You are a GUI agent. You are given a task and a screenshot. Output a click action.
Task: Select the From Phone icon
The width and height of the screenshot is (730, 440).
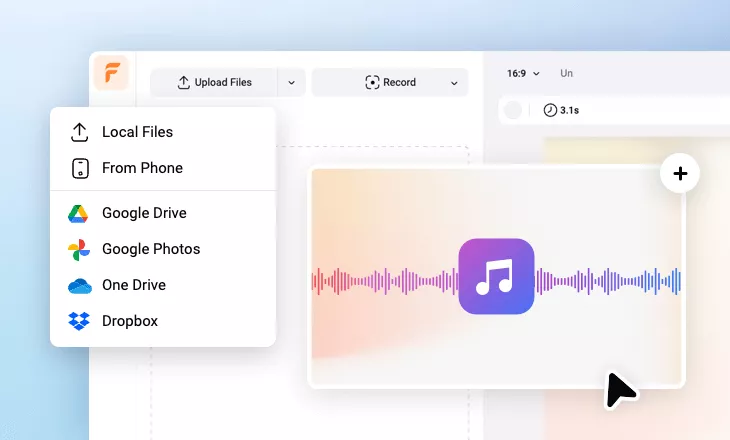(x=80, y=168)
